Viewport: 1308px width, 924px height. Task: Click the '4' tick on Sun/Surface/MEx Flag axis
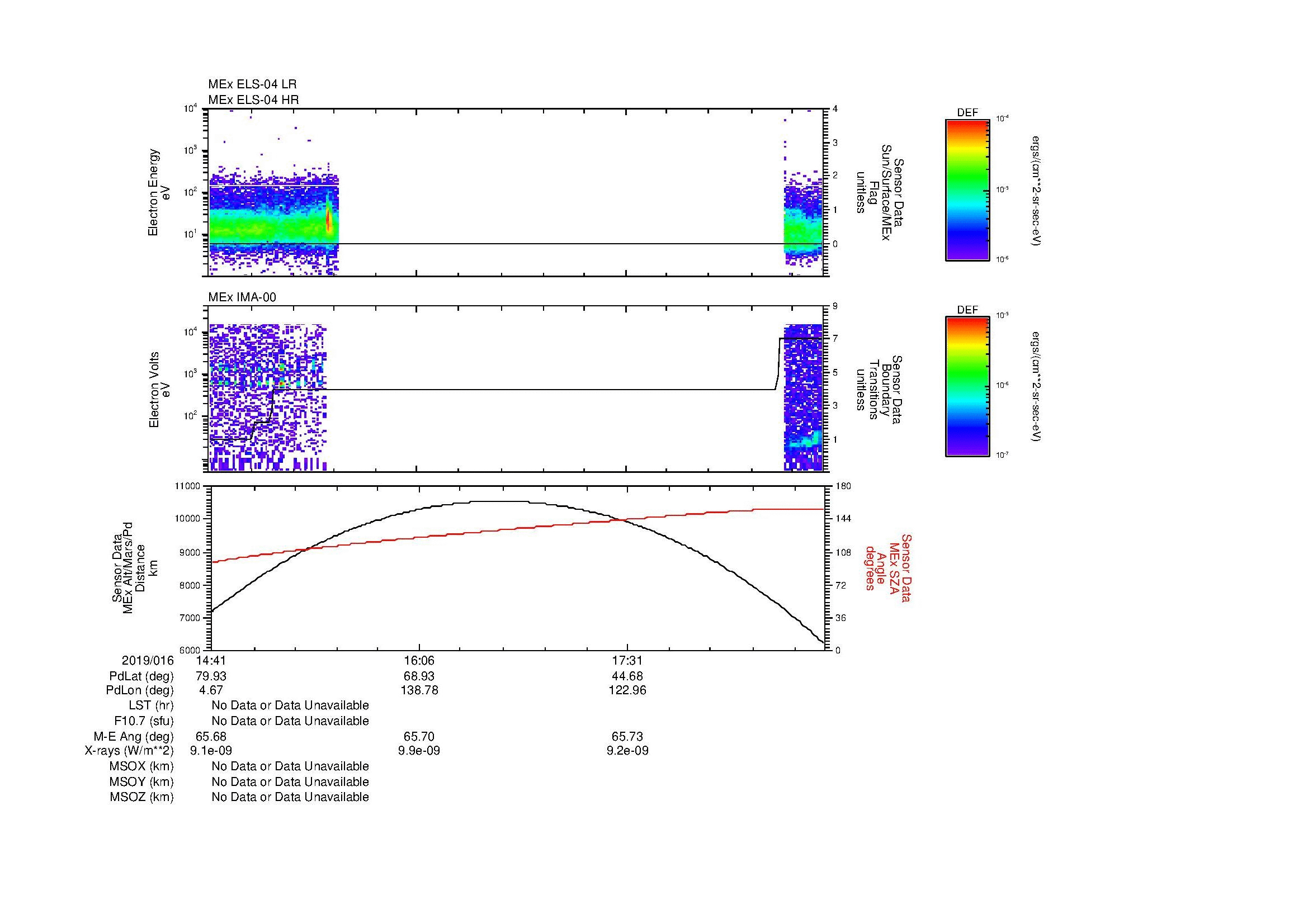(835, 109)
